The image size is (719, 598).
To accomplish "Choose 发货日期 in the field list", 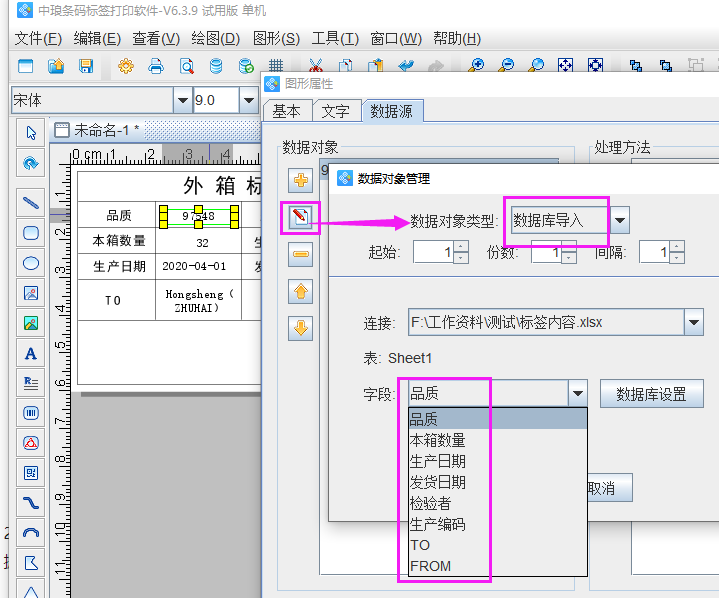I will 498,482.
